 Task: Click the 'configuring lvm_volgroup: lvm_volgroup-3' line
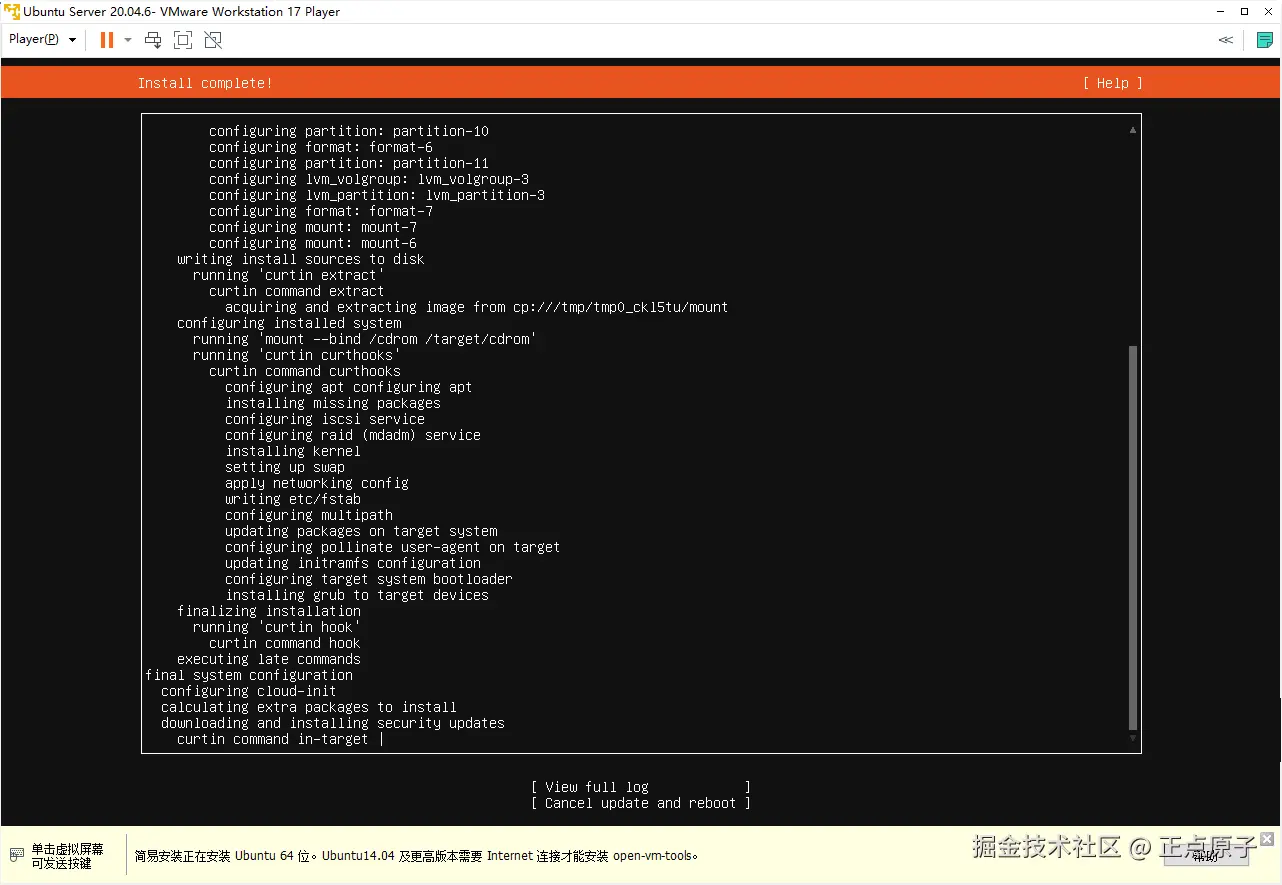(x=369, y=179)
